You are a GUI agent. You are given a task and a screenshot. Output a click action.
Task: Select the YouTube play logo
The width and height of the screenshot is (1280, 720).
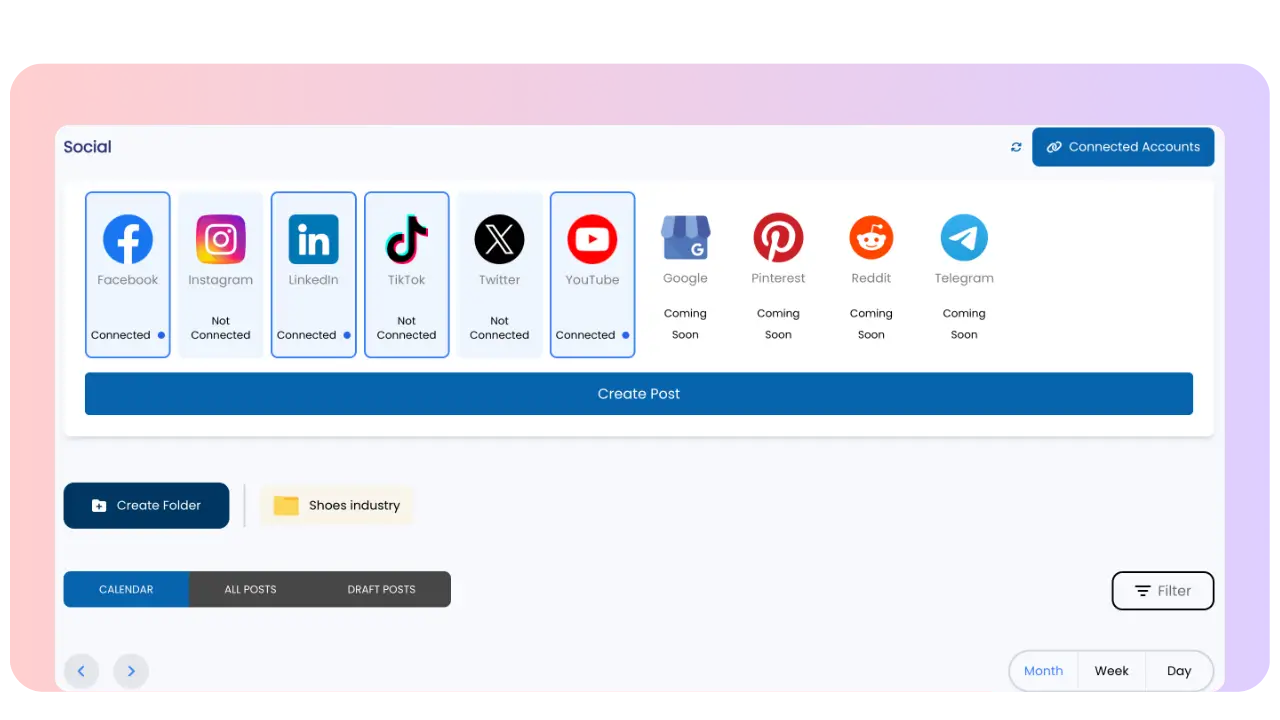tap(592, 239)
